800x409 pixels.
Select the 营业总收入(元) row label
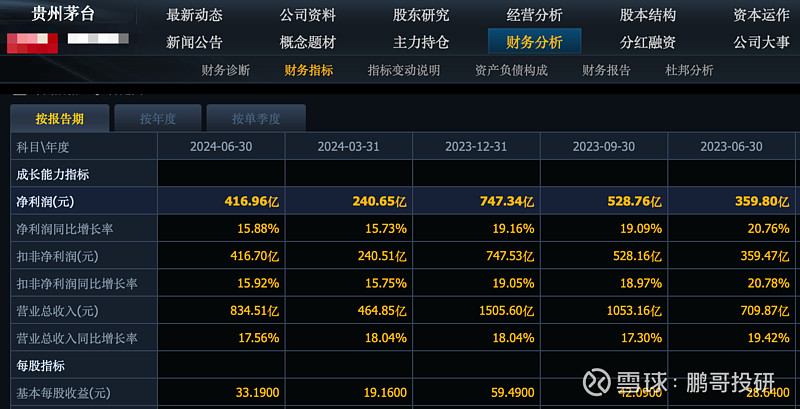tap(57, 311)
